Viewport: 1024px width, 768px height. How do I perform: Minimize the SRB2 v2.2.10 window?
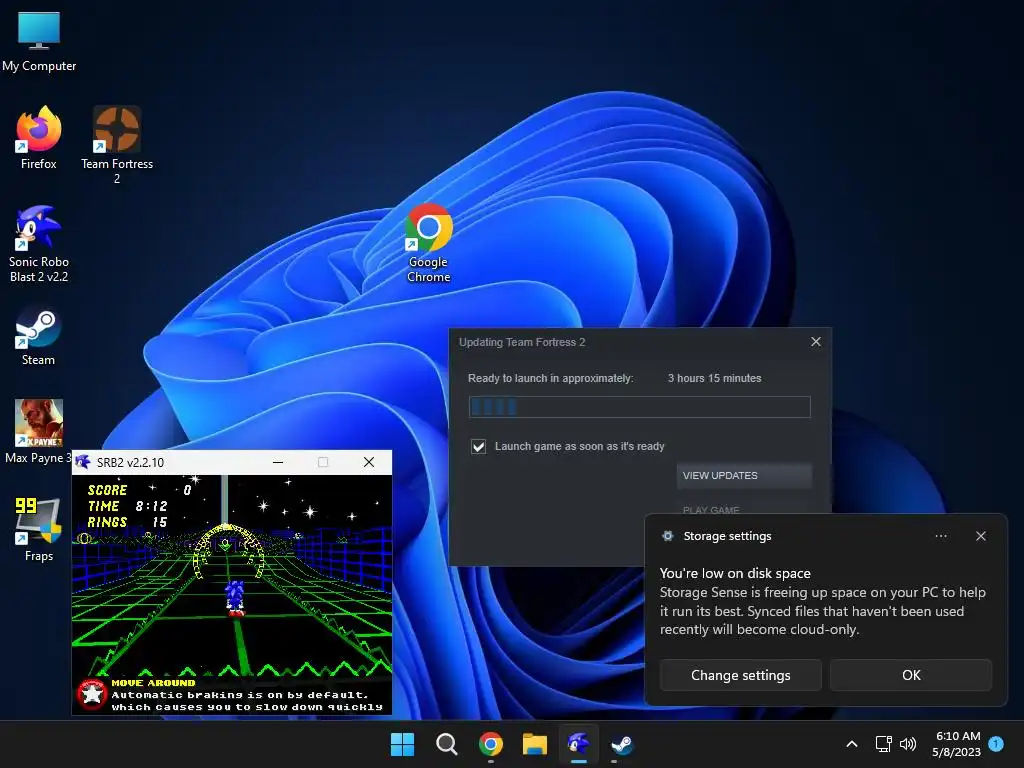tap(278, 462)
